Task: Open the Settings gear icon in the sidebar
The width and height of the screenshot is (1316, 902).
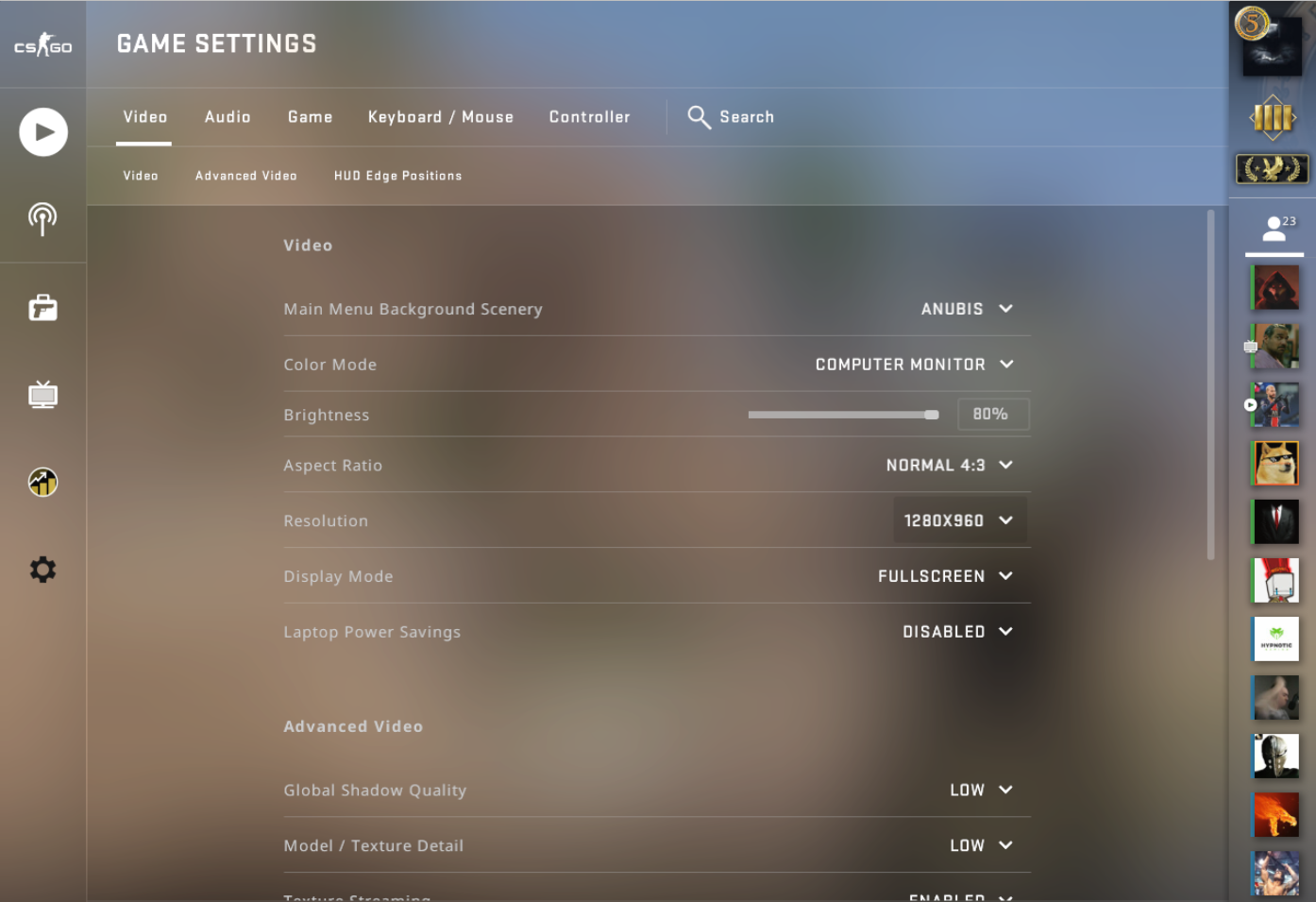Action: tap(42, 570)
